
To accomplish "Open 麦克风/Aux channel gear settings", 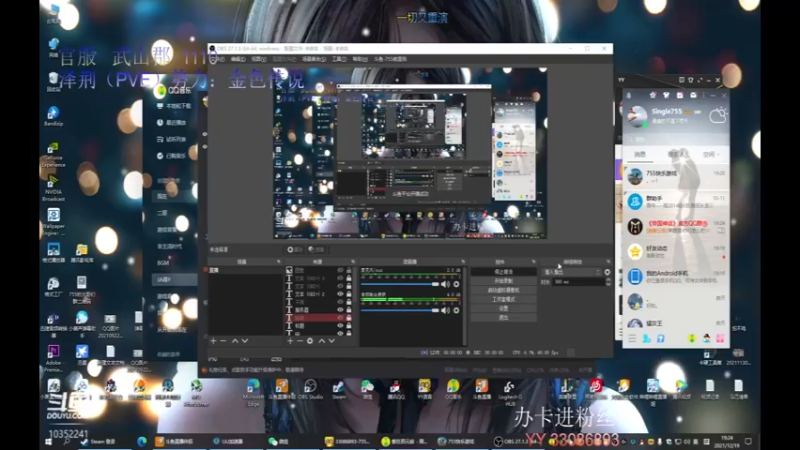I will coord(456,284).
